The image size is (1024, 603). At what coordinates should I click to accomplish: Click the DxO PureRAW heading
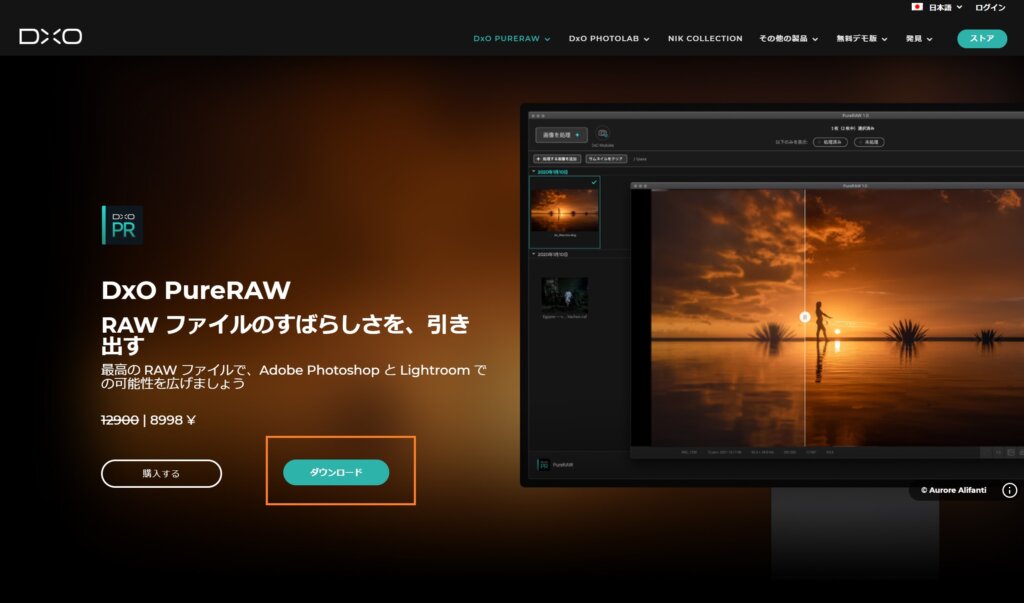(x=196, y=290)
